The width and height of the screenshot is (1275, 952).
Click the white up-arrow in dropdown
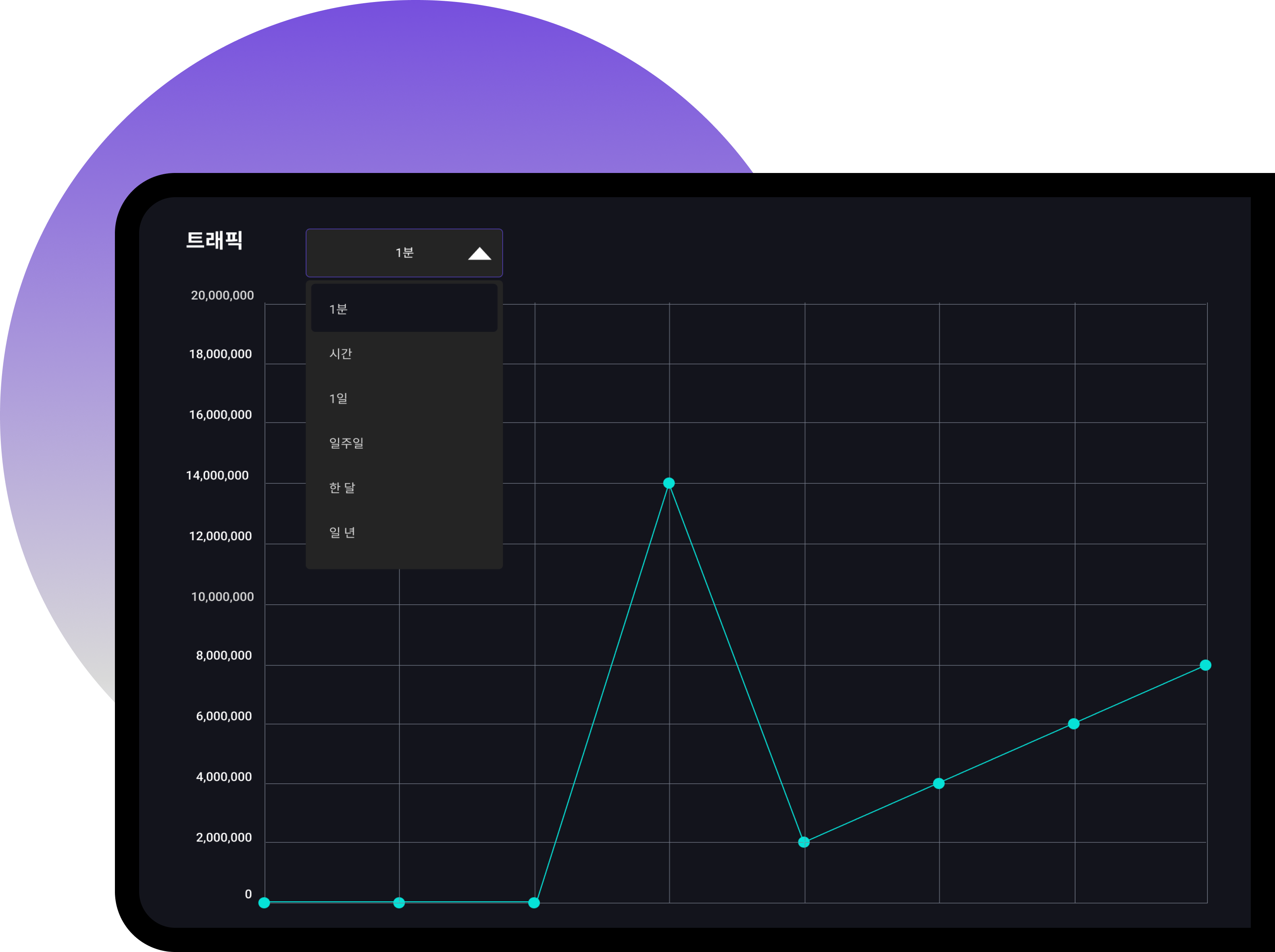(479, 254)
